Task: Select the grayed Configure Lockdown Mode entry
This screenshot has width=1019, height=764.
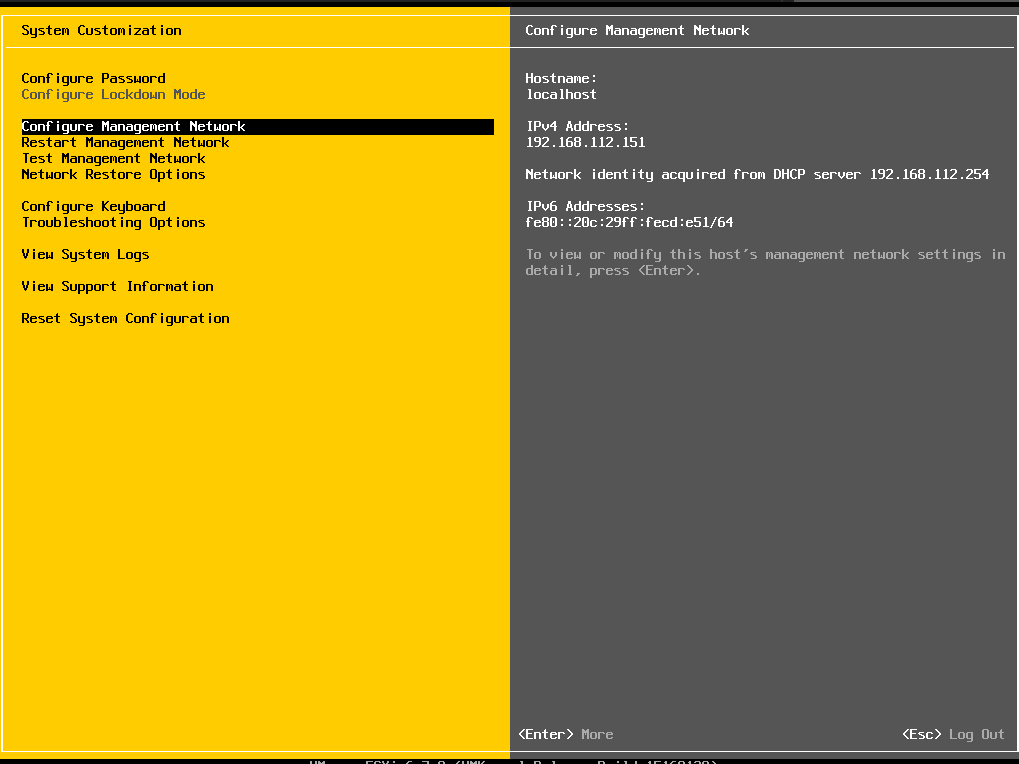Action: (113, 95)
